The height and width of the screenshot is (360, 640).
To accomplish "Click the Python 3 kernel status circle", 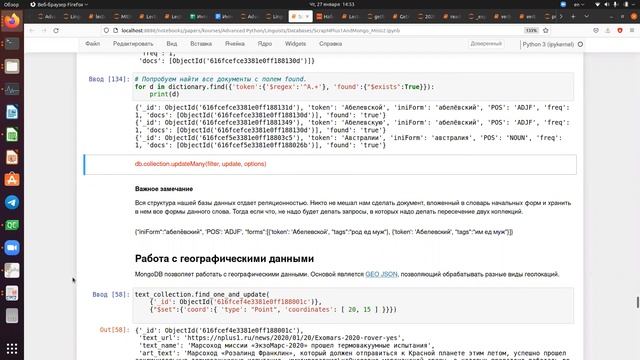I will coord(580,44).
